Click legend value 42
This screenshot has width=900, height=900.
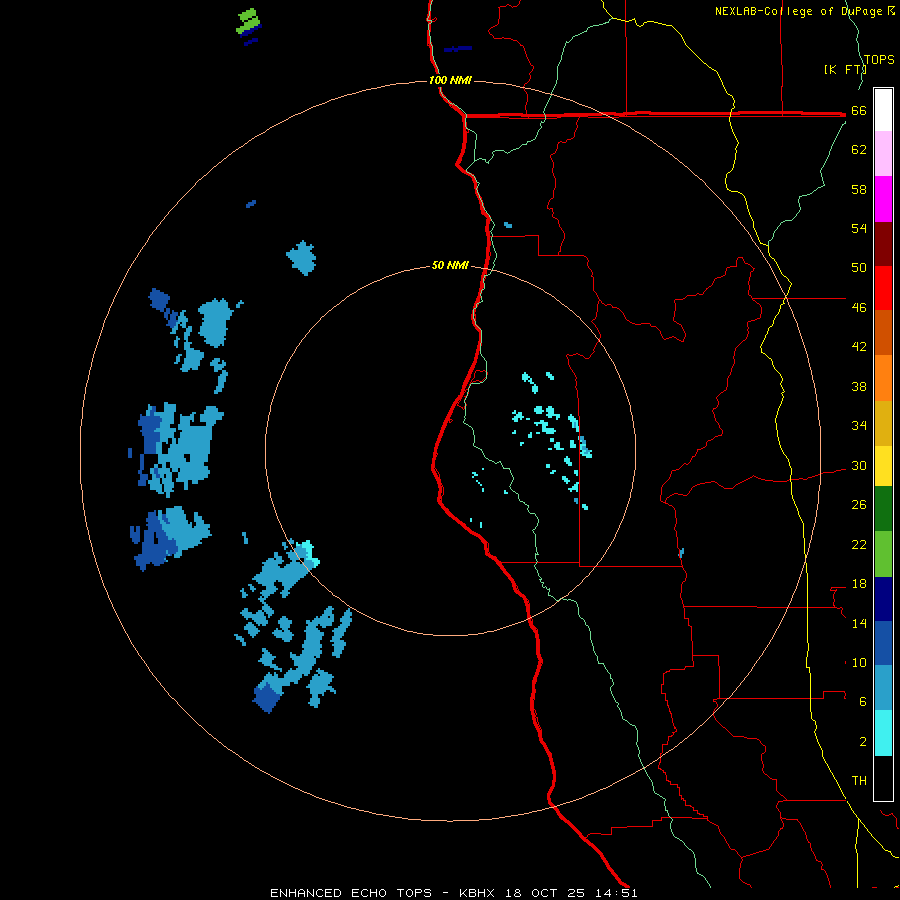[859, 347]
